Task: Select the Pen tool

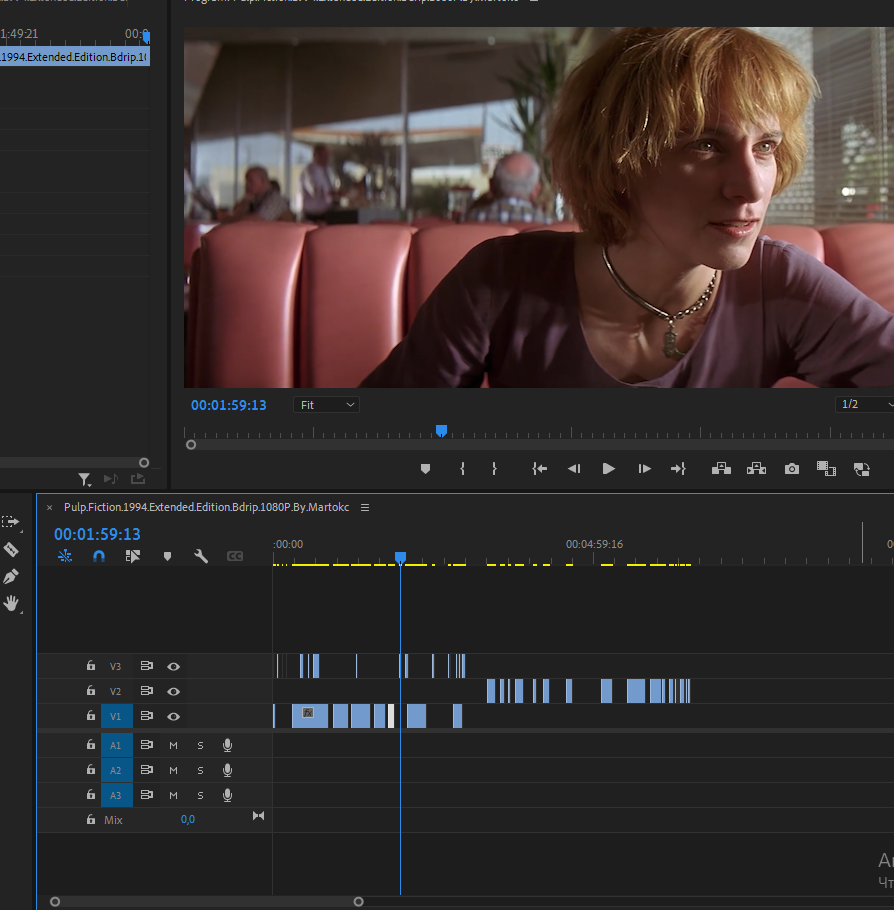Action: [10, 576]
